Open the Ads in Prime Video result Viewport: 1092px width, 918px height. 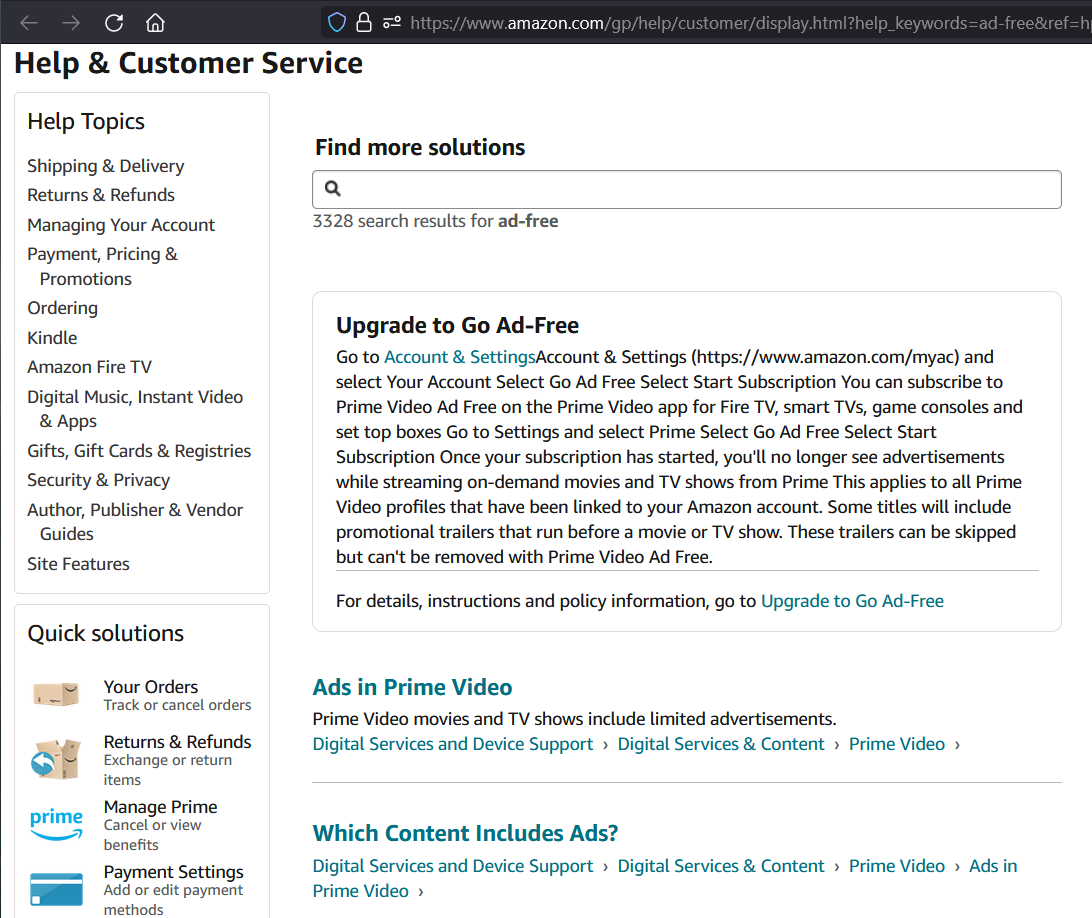pyautogui.click(x=412, y=687)
